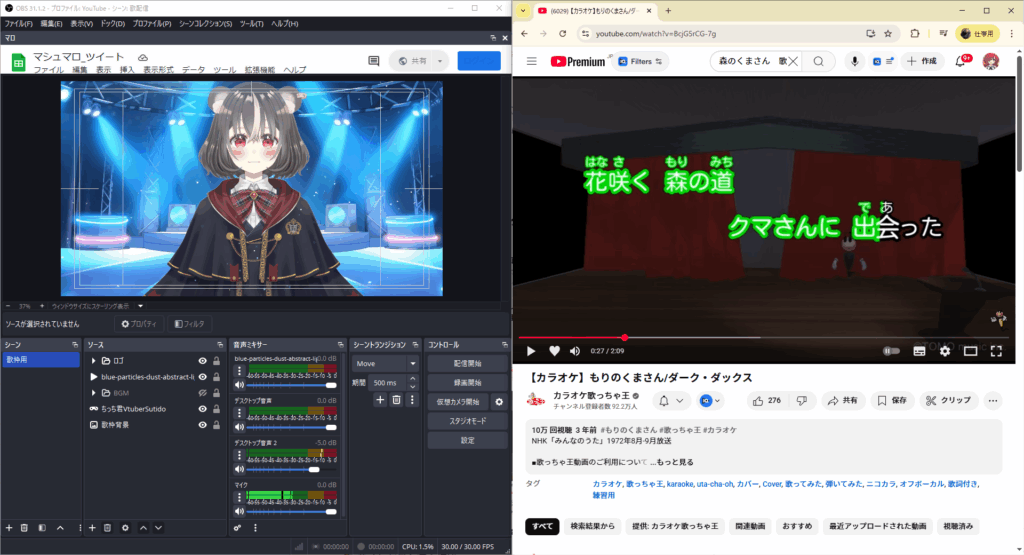Show the hidden BGM source group
This screenshot has height=555, width=1024.
coord(202,393)
